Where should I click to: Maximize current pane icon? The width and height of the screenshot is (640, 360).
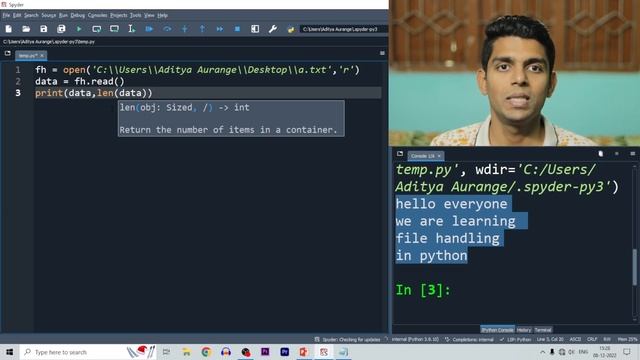pyautogui.click(x=255, y=29)
